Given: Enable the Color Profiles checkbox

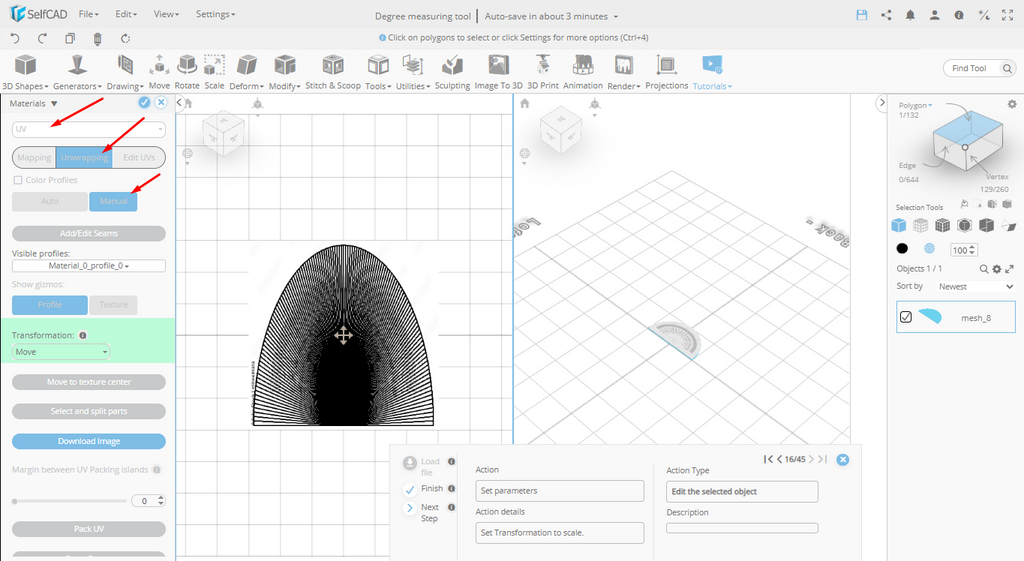Looking at the screenshot, I should pyautogui.click(x=18, y=180).
